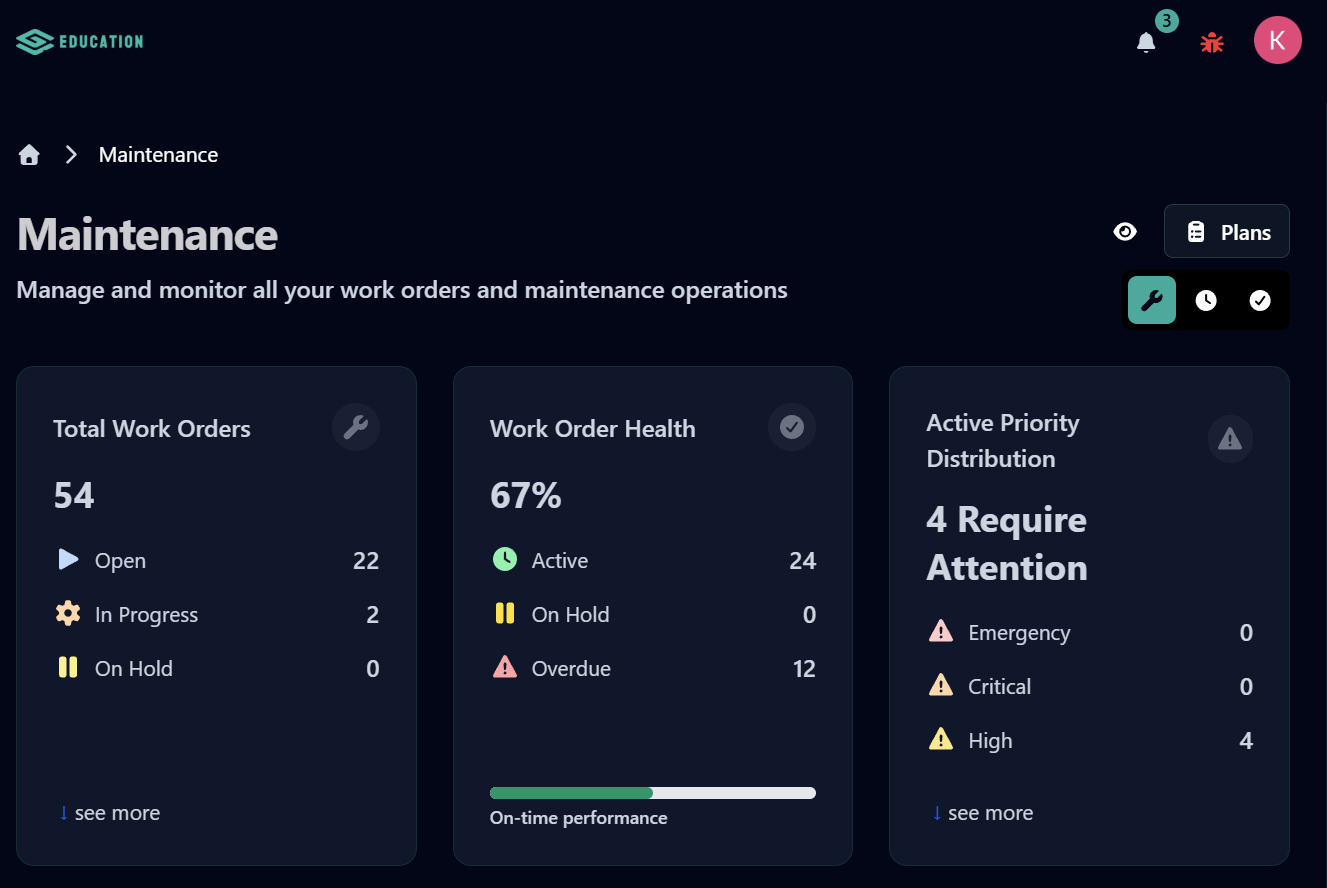Image resolution: width=1327 pixels, height=888 pixels.
Task: Click the Open count 22
Action: (366, 561)
